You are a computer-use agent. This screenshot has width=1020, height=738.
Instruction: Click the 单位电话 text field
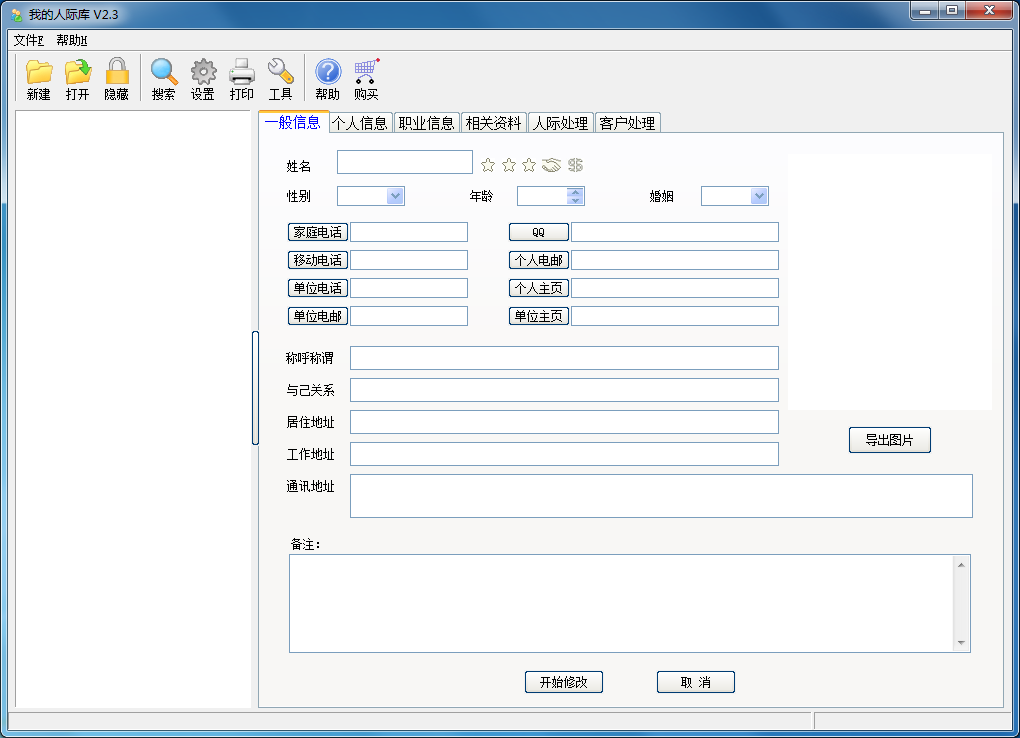pos(409,288)
